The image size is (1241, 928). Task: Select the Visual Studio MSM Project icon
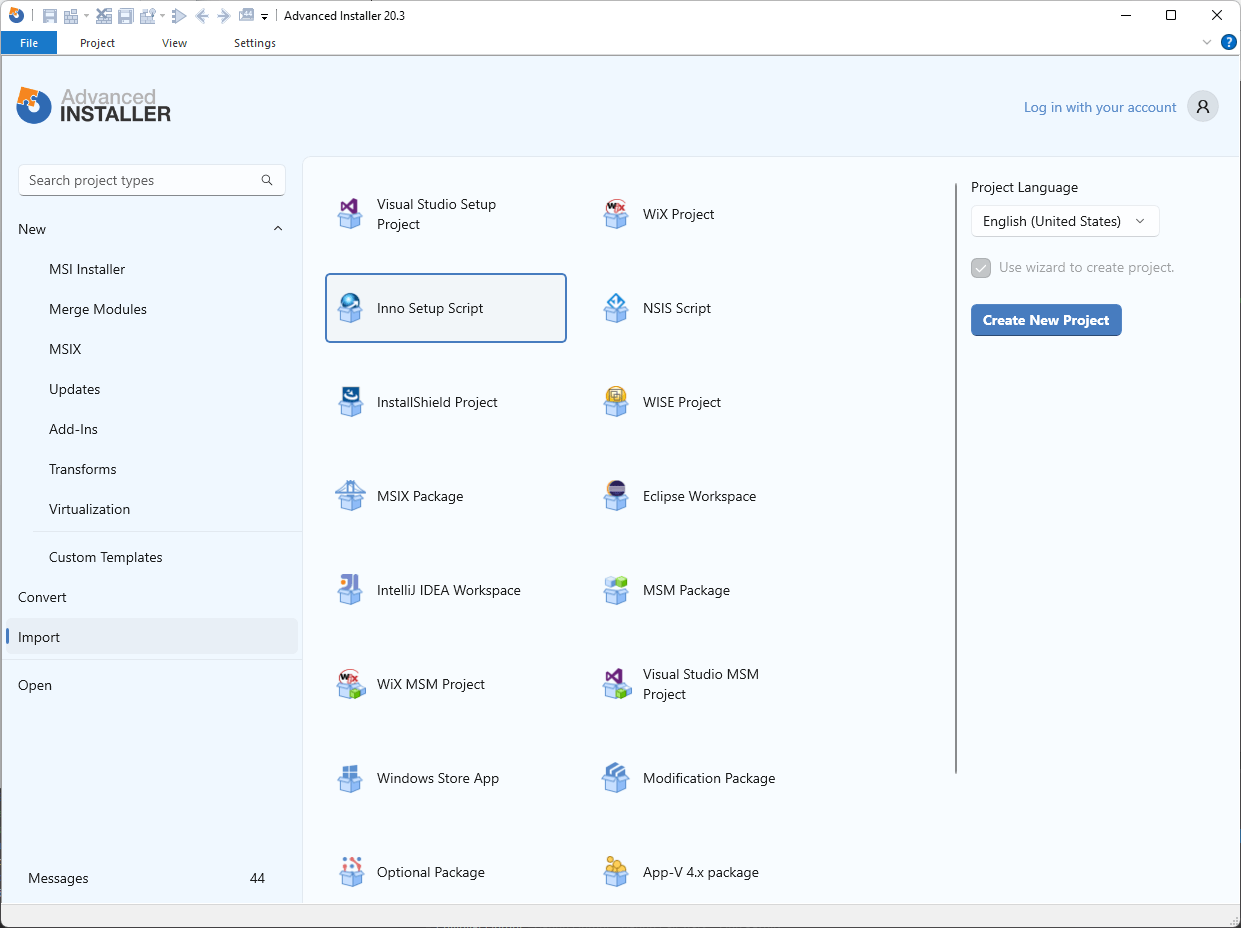[x=616, y=684]
